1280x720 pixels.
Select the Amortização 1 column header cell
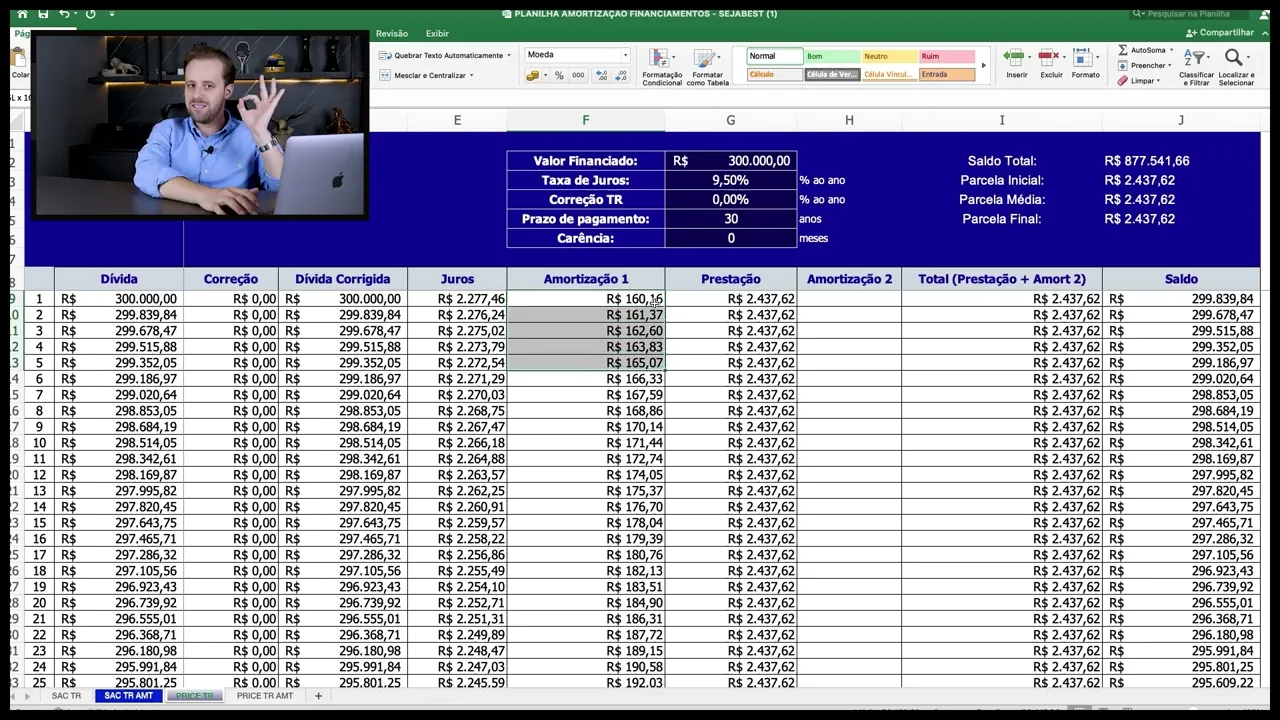click(x=586, y=279)
